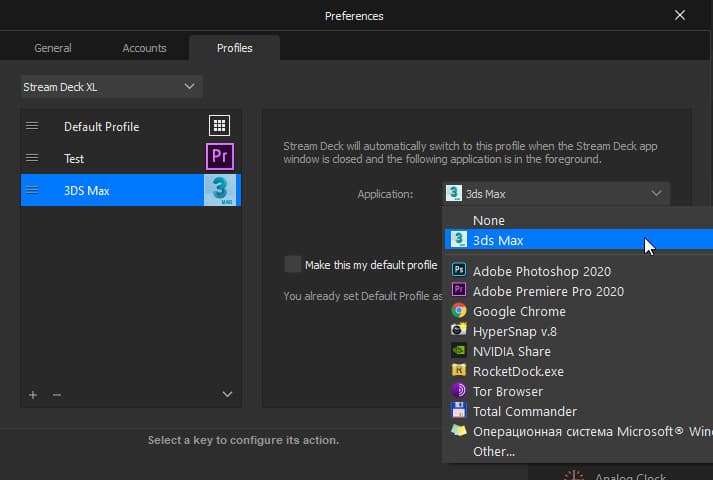
Task: Enable Make this my default profile checkbox
Action: (292, 264)
